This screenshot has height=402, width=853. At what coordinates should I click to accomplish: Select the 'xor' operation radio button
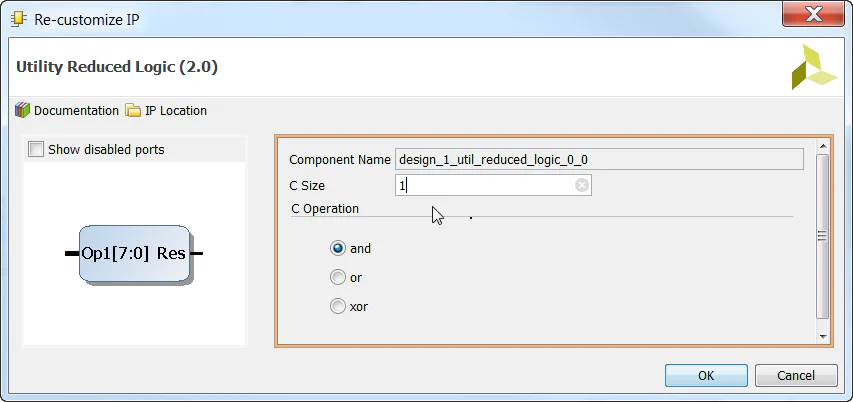338,307
